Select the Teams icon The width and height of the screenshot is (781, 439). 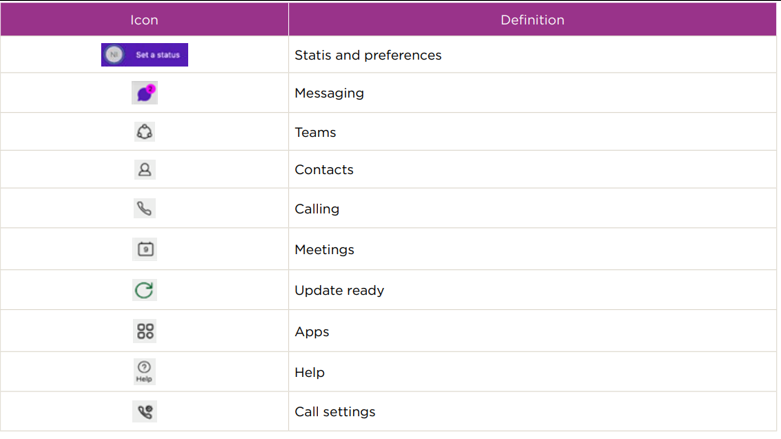144,132
